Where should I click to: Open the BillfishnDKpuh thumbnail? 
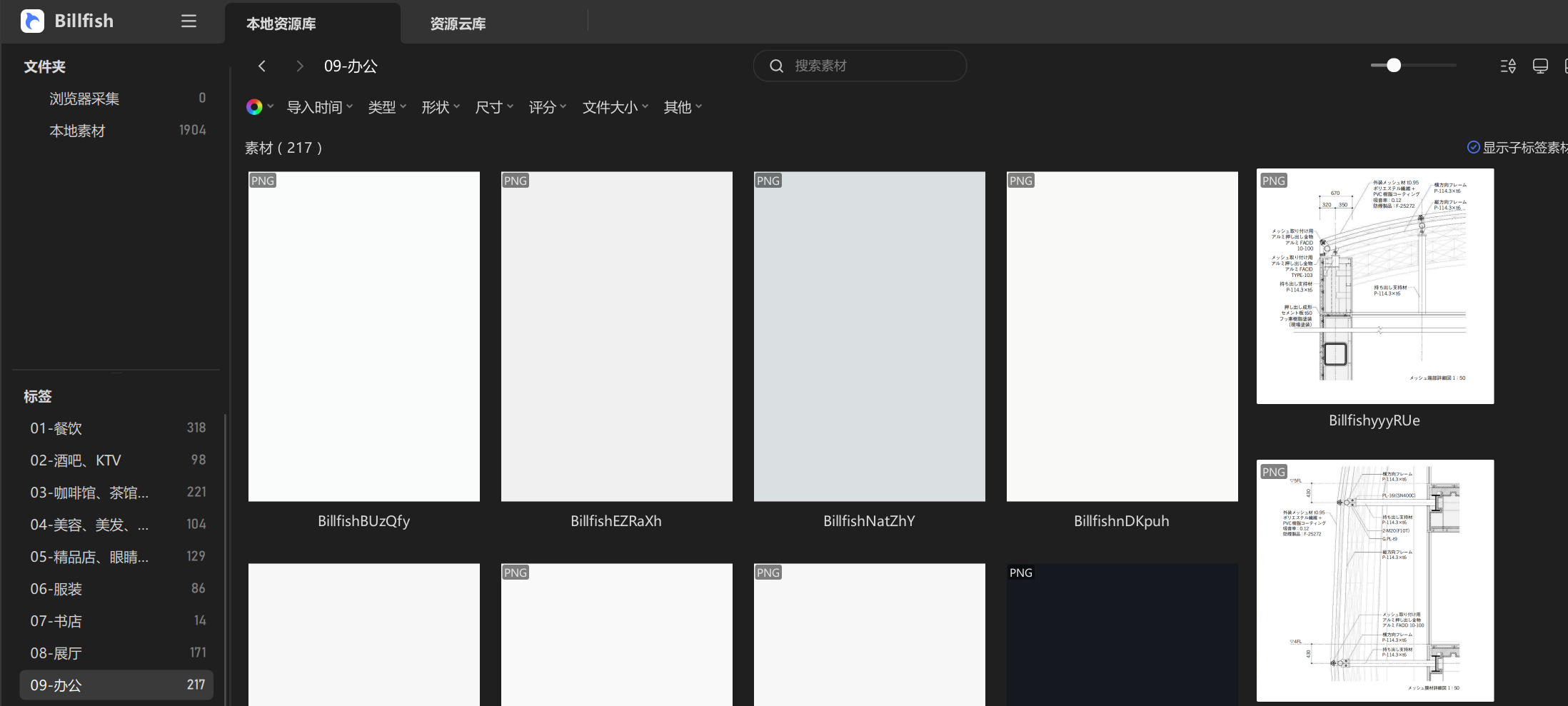[x=1122, y=336]
